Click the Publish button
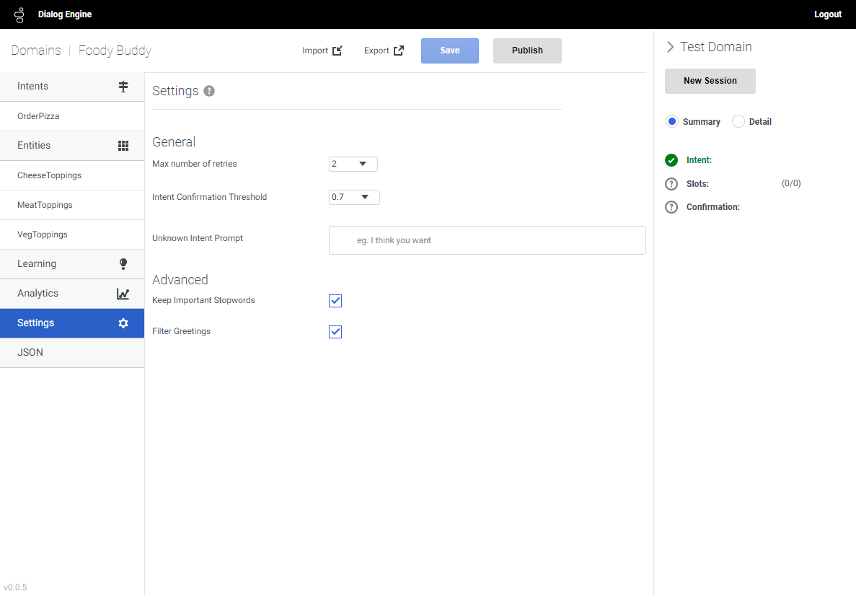Screen dimensions: 856x596 tap(527, 51)
